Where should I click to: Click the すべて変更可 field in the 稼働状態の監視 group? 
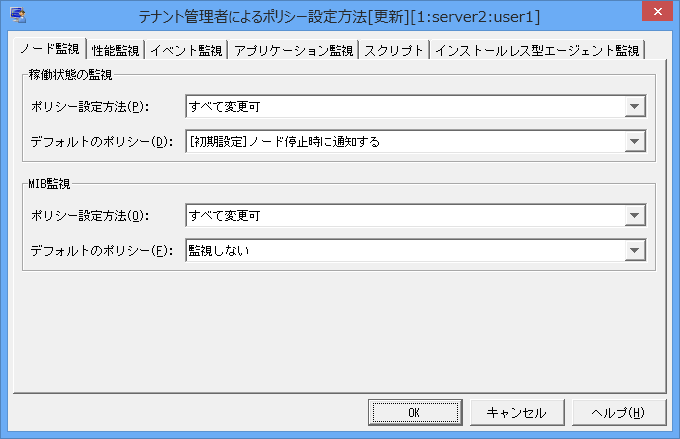pyautogui.click(x=415, y=107)
